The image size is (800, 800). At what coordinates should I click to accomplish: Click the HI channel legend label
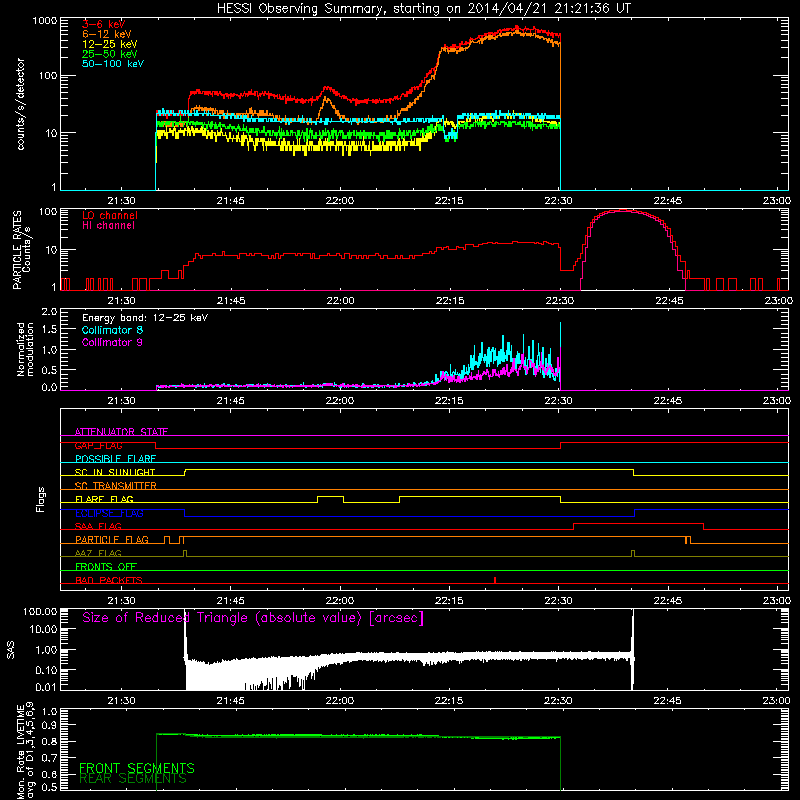pos(108,226)
